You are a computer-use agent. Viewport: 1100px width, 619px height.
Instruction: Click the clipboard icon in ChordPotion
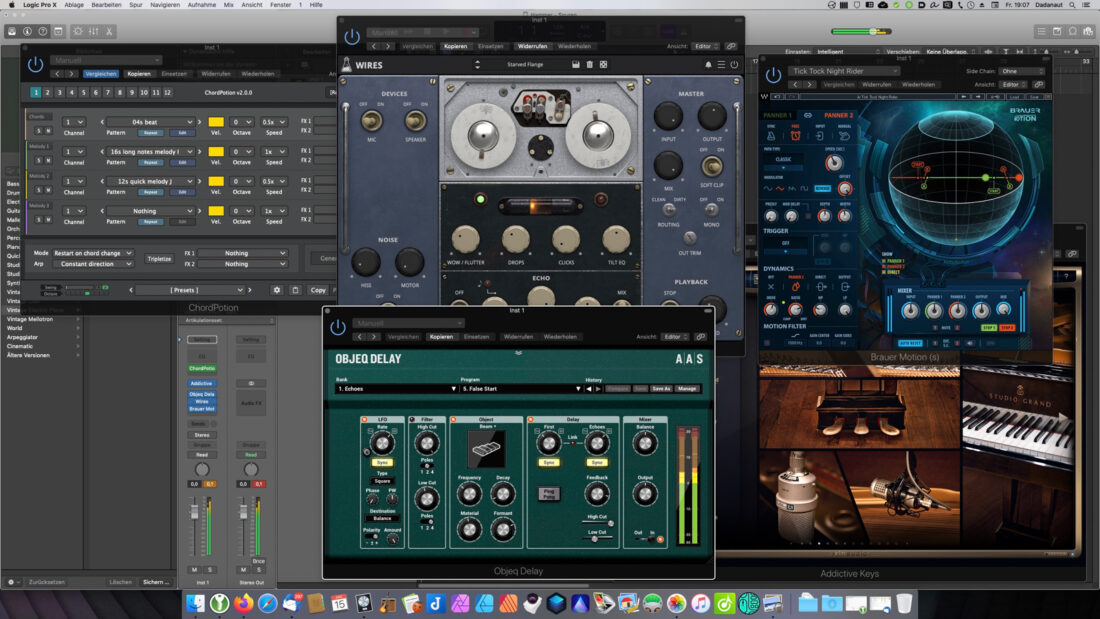(x=295, y=290)
